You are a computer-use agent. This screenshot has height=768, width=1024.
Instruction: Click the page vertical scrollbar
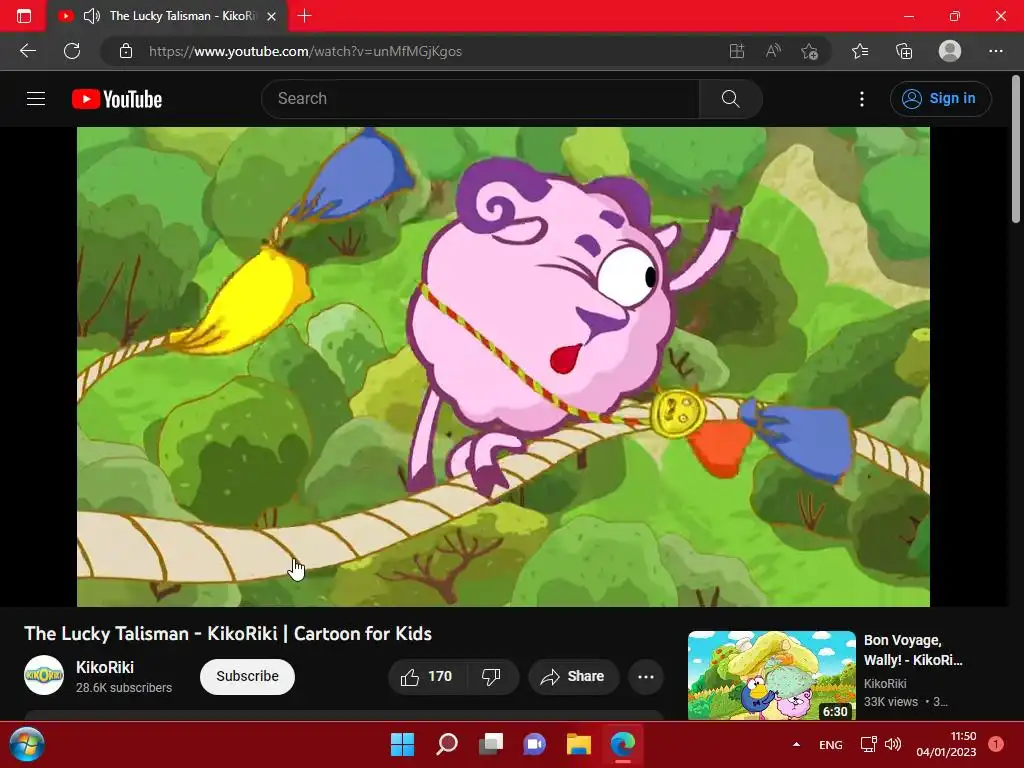point(1016,150)
